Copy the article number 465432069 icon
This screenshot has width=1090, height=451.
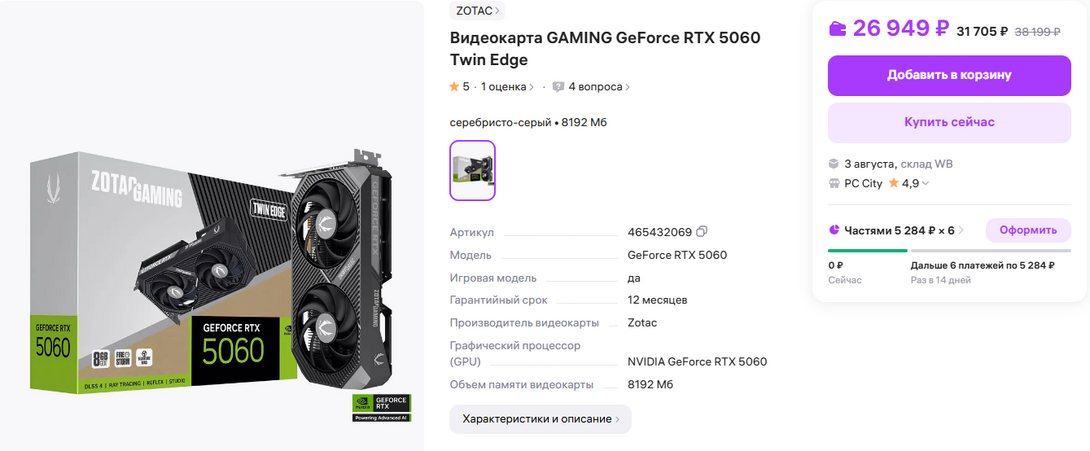click(702, 231)
